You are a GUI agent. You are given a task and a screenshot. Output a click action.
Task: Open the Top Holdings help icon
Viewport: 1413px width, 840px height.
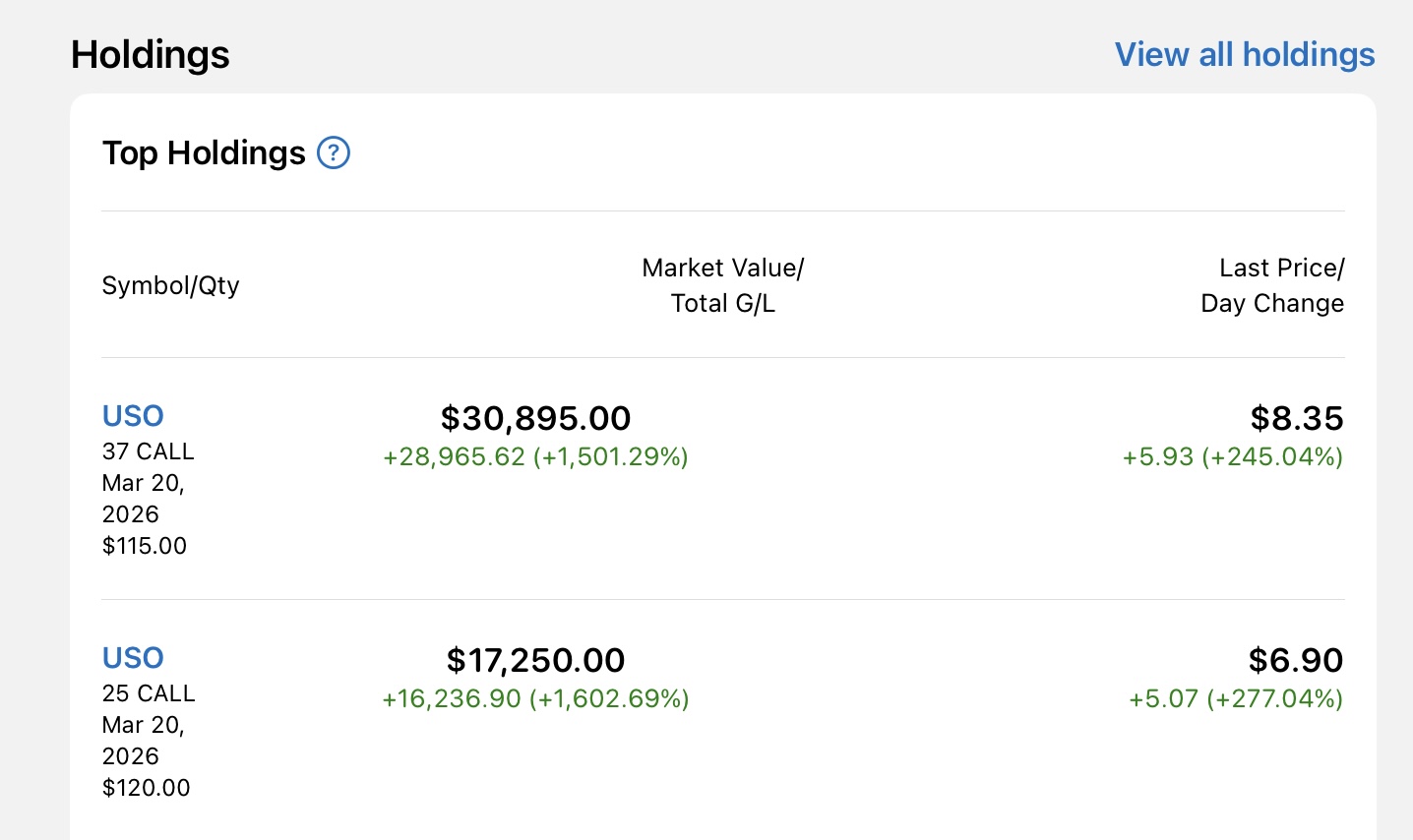334,153
